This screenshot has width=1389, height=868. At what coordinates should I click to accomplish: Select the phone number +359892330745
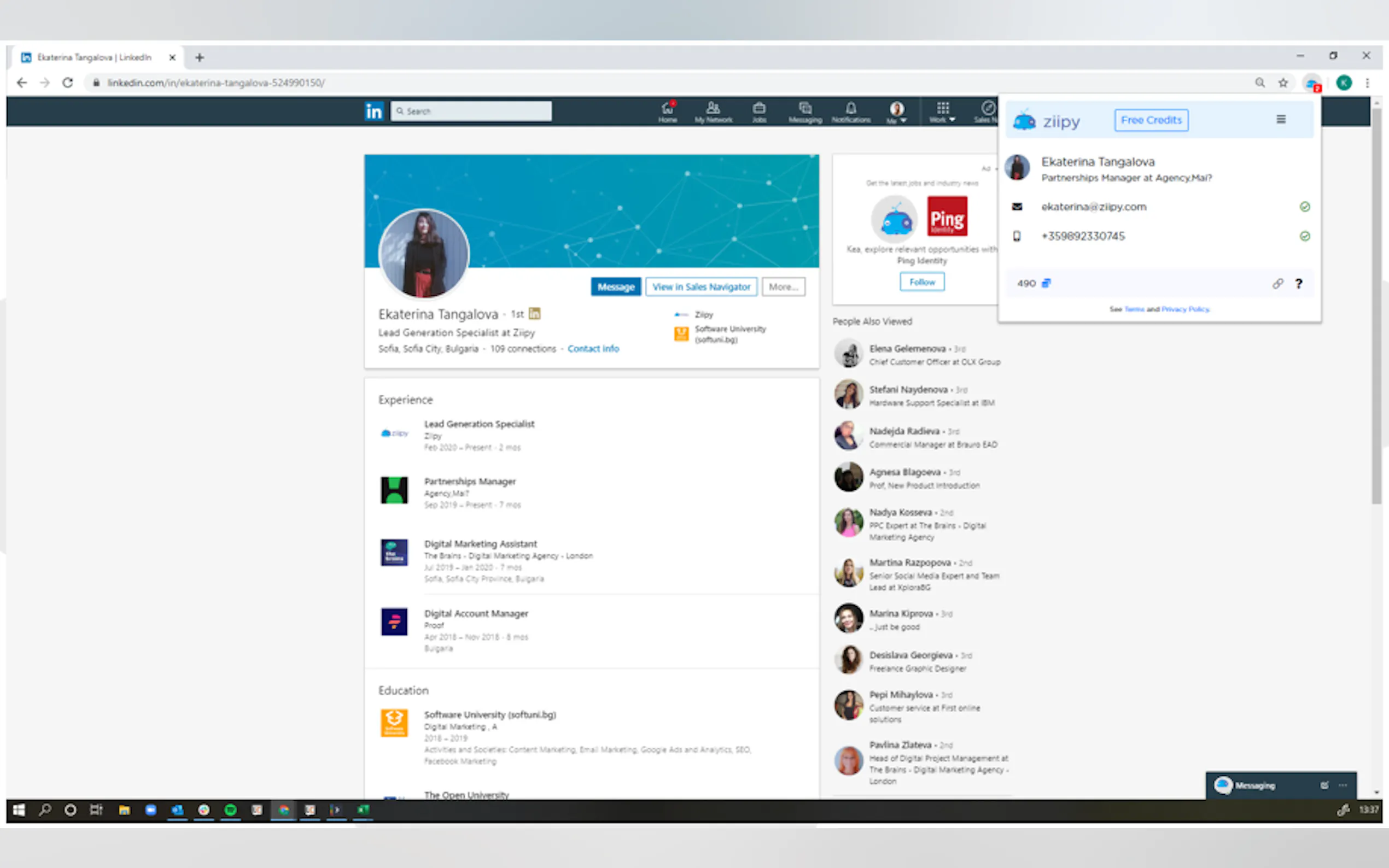[1083, 236]
